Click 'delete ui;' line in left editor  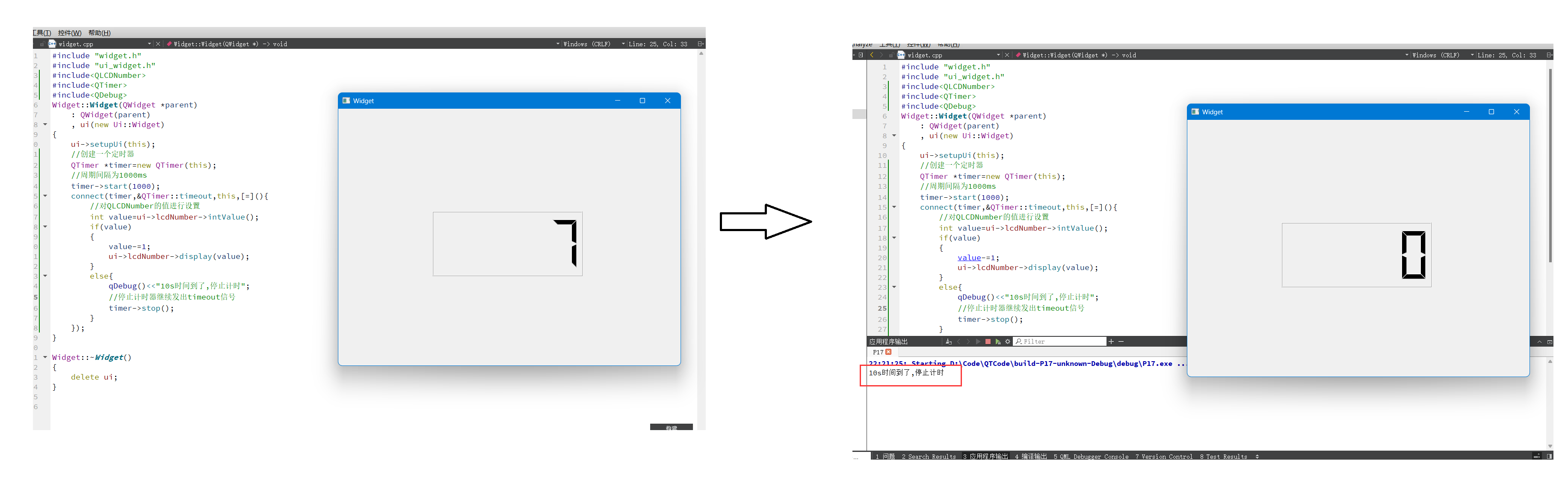pos(94,377)
